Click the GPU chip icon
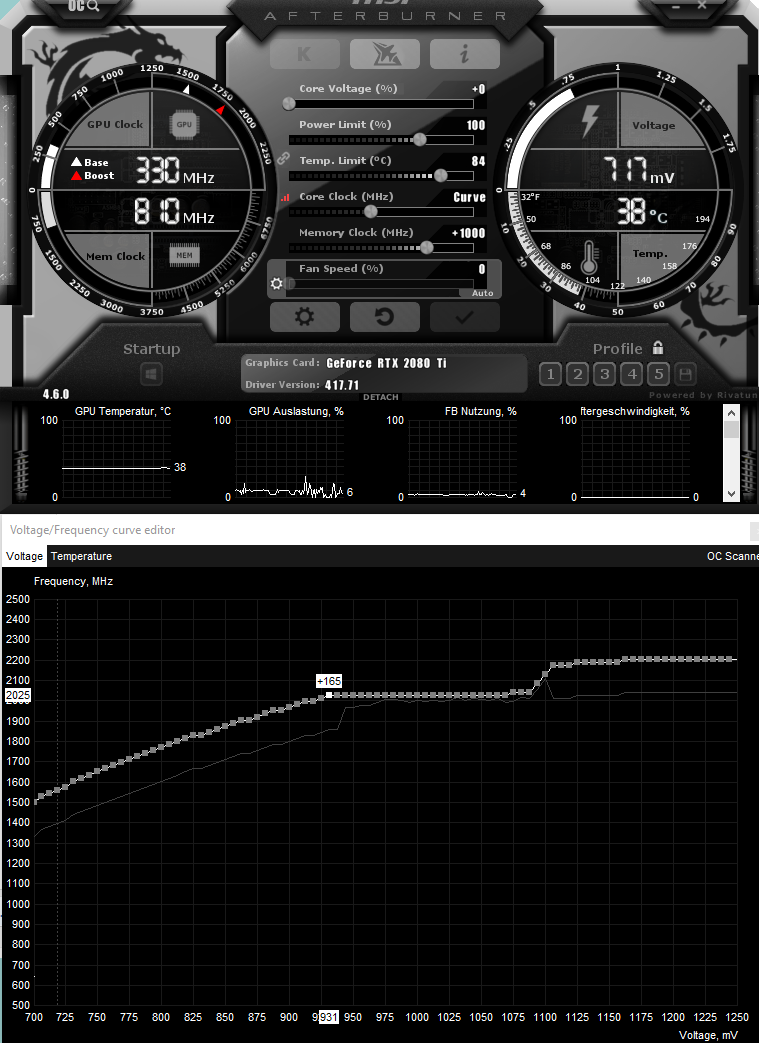 click(184, 124)
